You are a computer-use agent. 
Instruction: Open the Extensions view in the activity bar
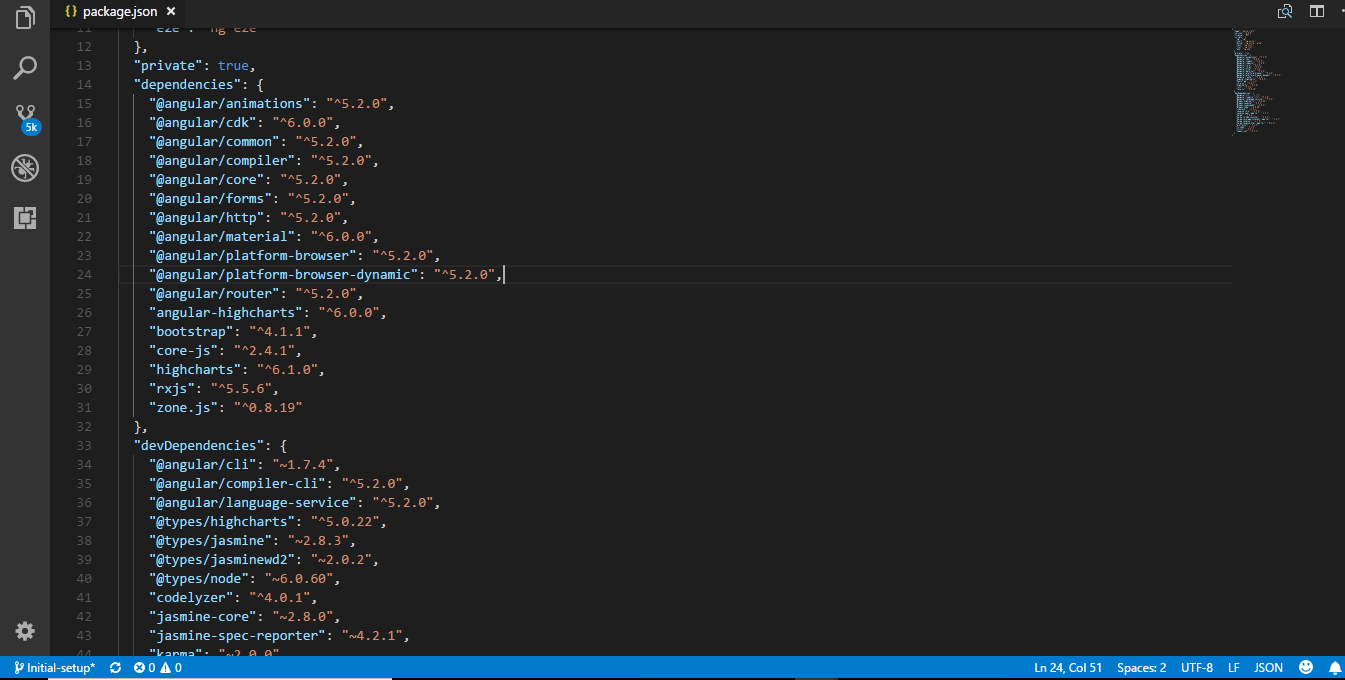25,217
